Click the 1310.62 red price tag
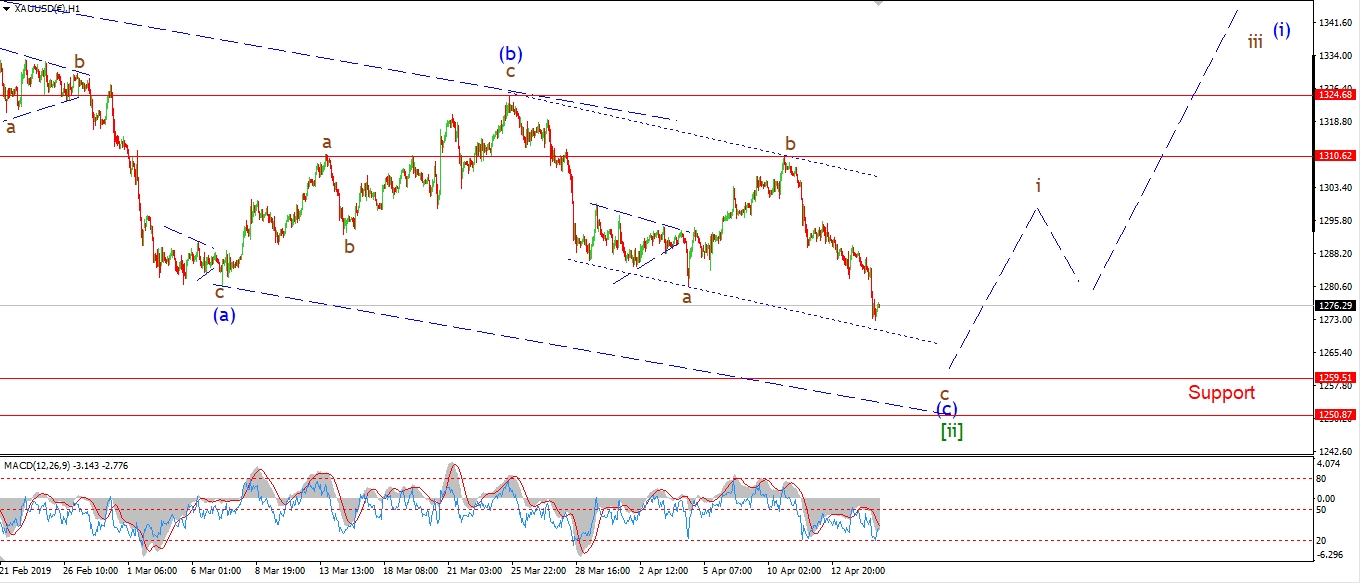1361x584 pixels. [x=1336, y=156]
